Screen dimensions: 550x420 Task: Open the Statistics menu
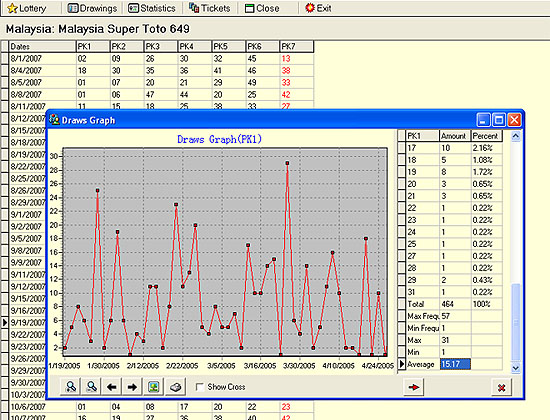(x=152, y=8)
